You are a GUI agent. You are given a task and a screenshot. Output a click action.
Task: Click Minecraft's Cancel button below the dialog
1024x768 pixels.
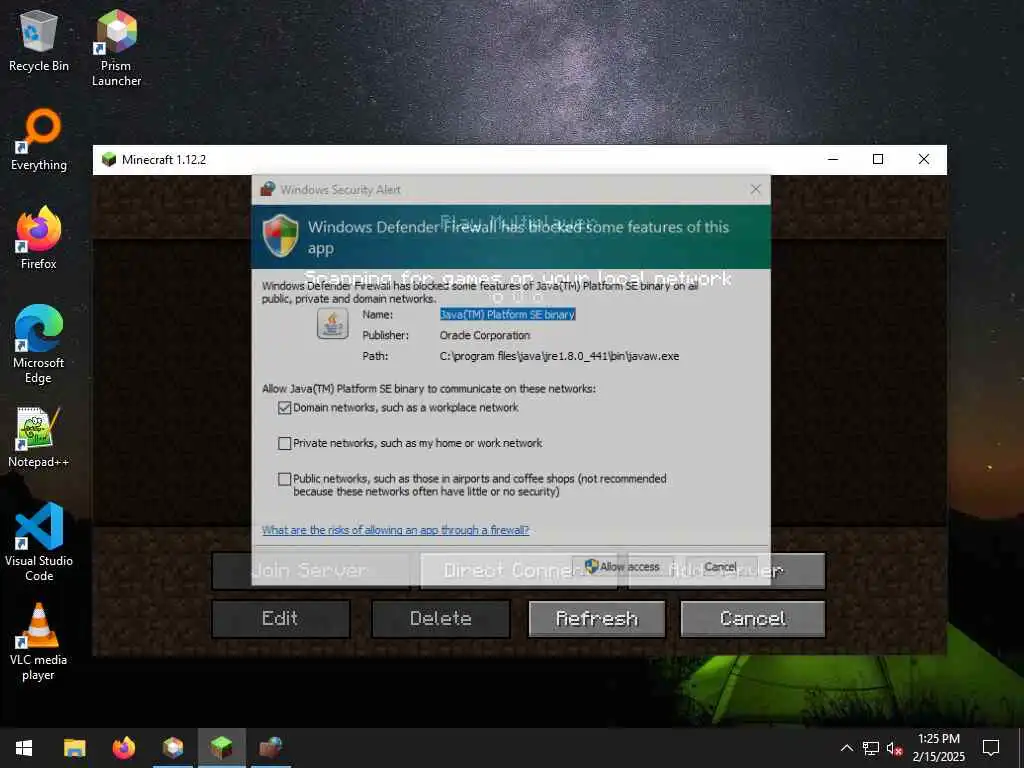point(753,618)
